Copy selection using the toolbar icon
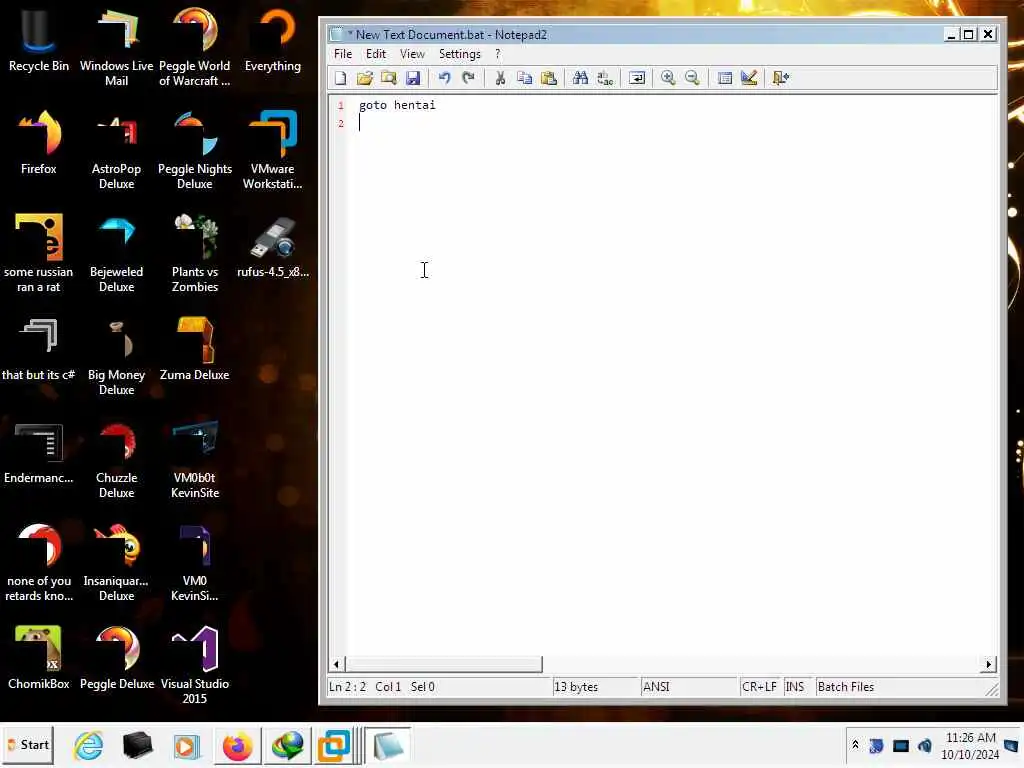Image resolution: width=1024 pixels, height=768 pixels. point(524,78)
